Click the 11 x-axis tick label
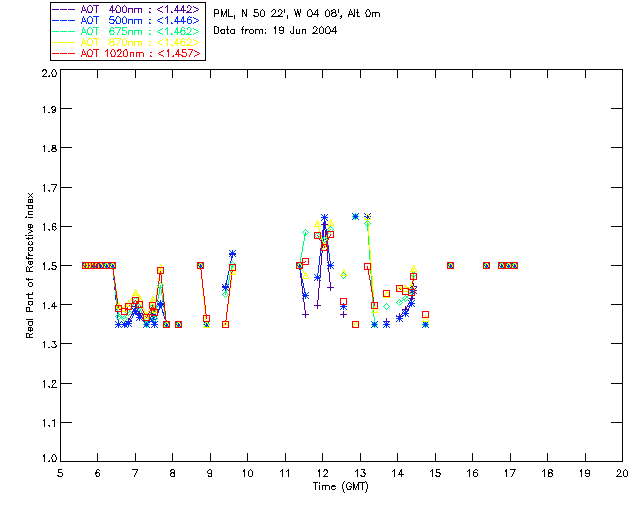 pos(285,473)
